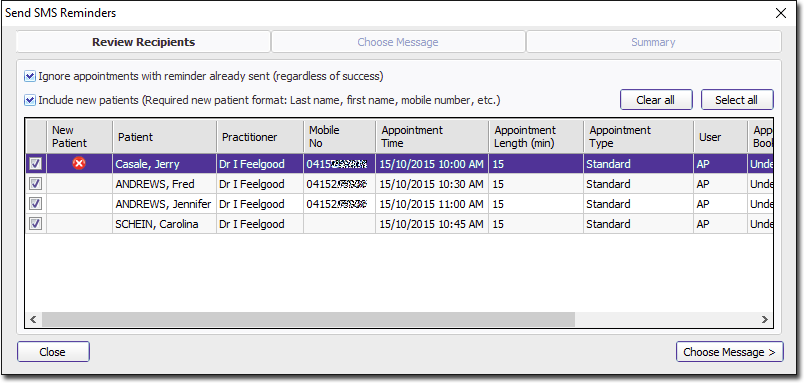
Task: Select the Review Recipients tab
Action: click(144, 42)
